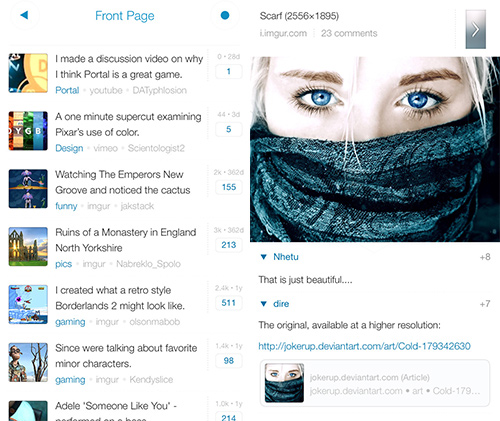Viewport: 500px width, 421px height.
Task: Open the username jakstack
Action: point(137,206)
